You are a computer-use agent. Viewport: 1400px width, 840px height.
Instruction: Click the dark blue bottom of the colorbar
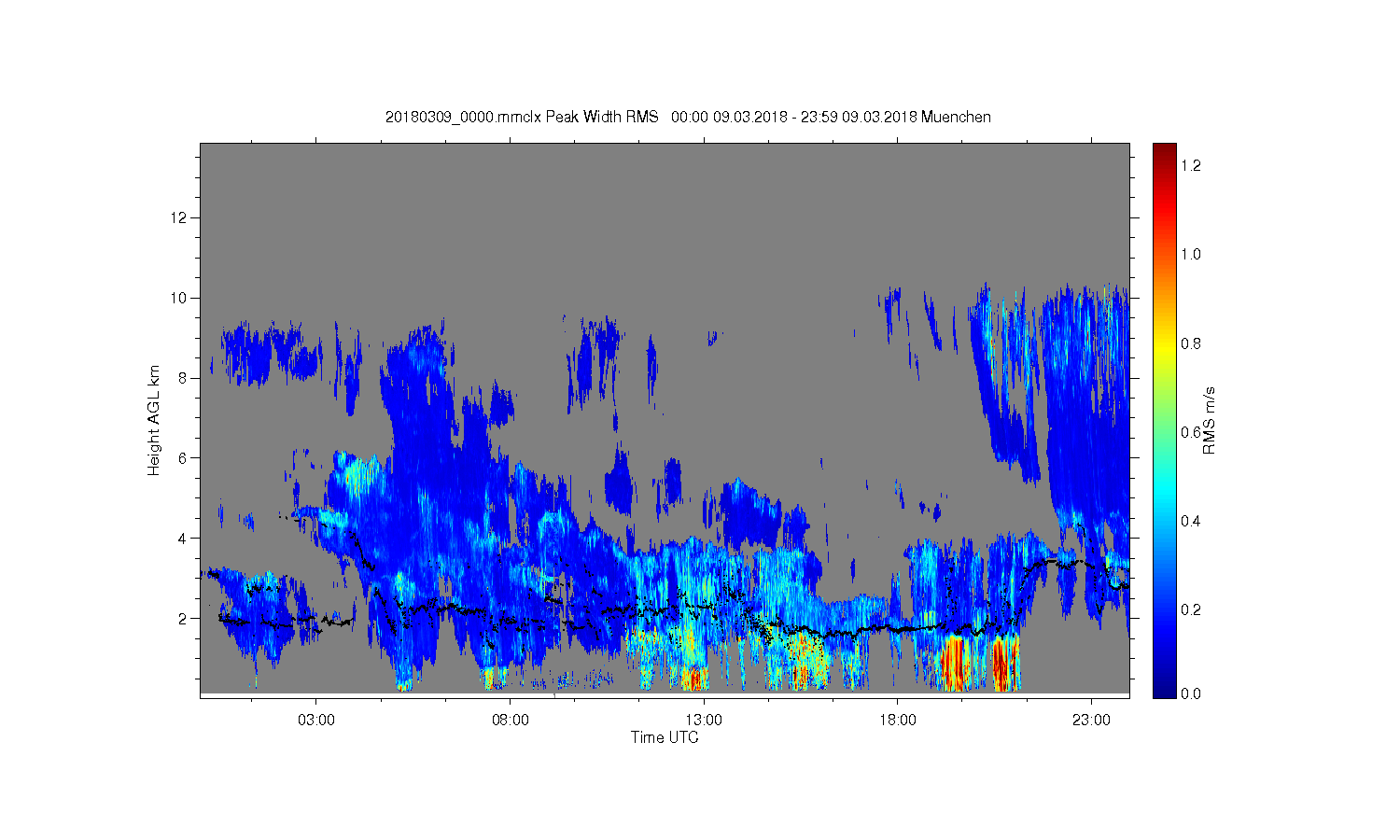(1164, 689)
